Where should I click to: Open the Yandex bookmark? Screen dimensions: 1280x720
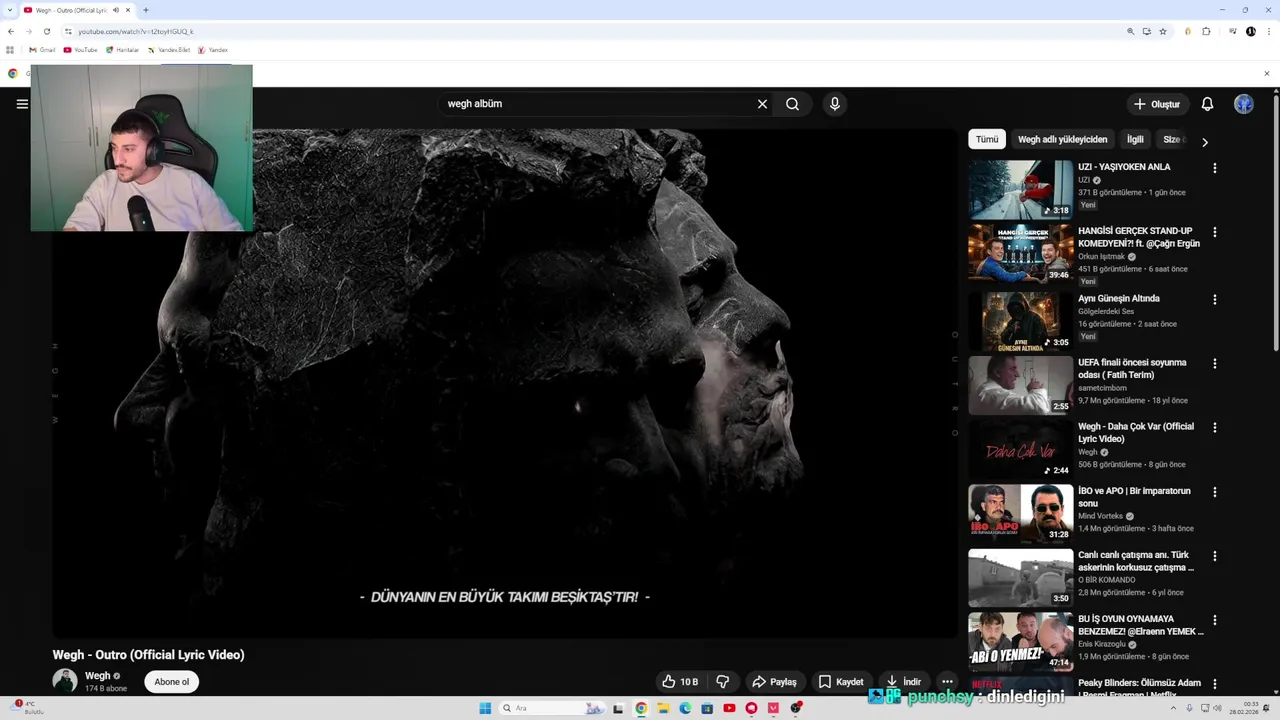(212, 50)
